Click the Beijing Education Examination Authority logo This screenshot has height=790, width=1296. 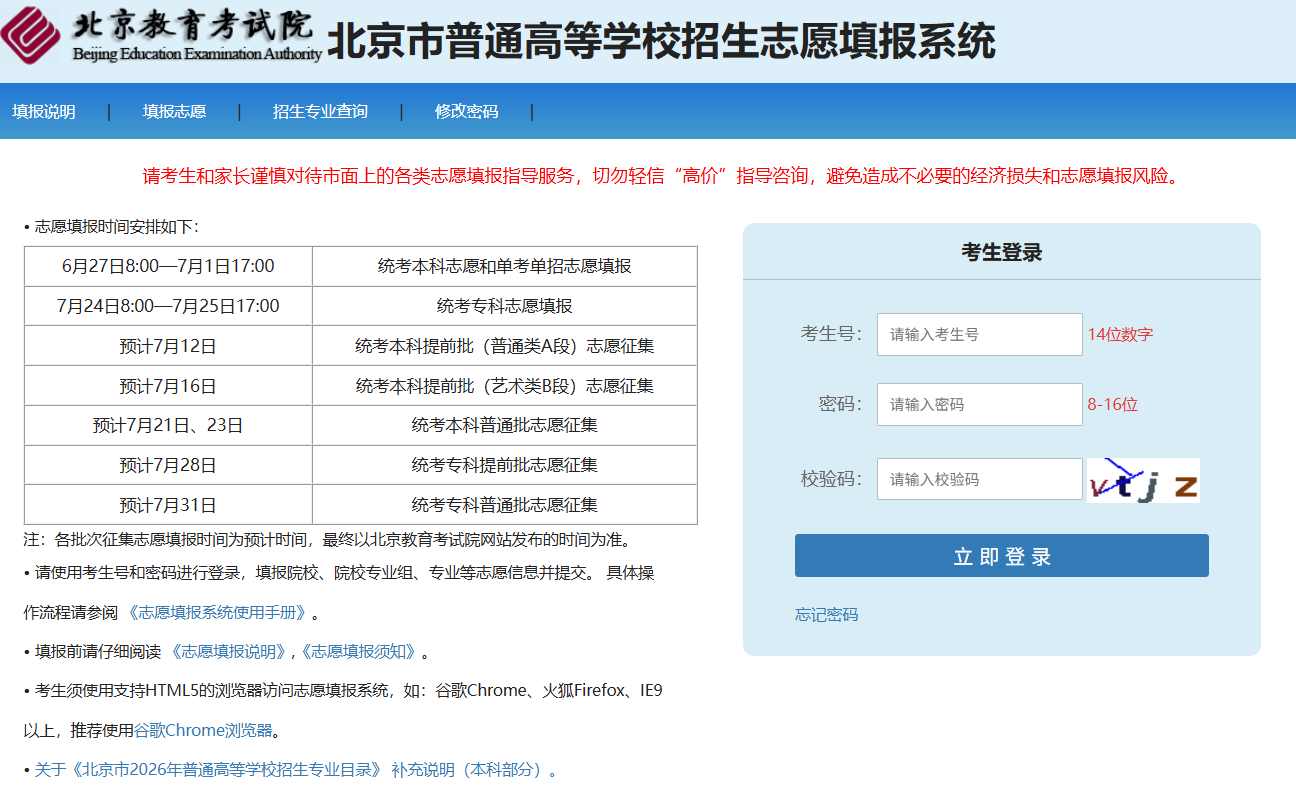coord(161,34)
